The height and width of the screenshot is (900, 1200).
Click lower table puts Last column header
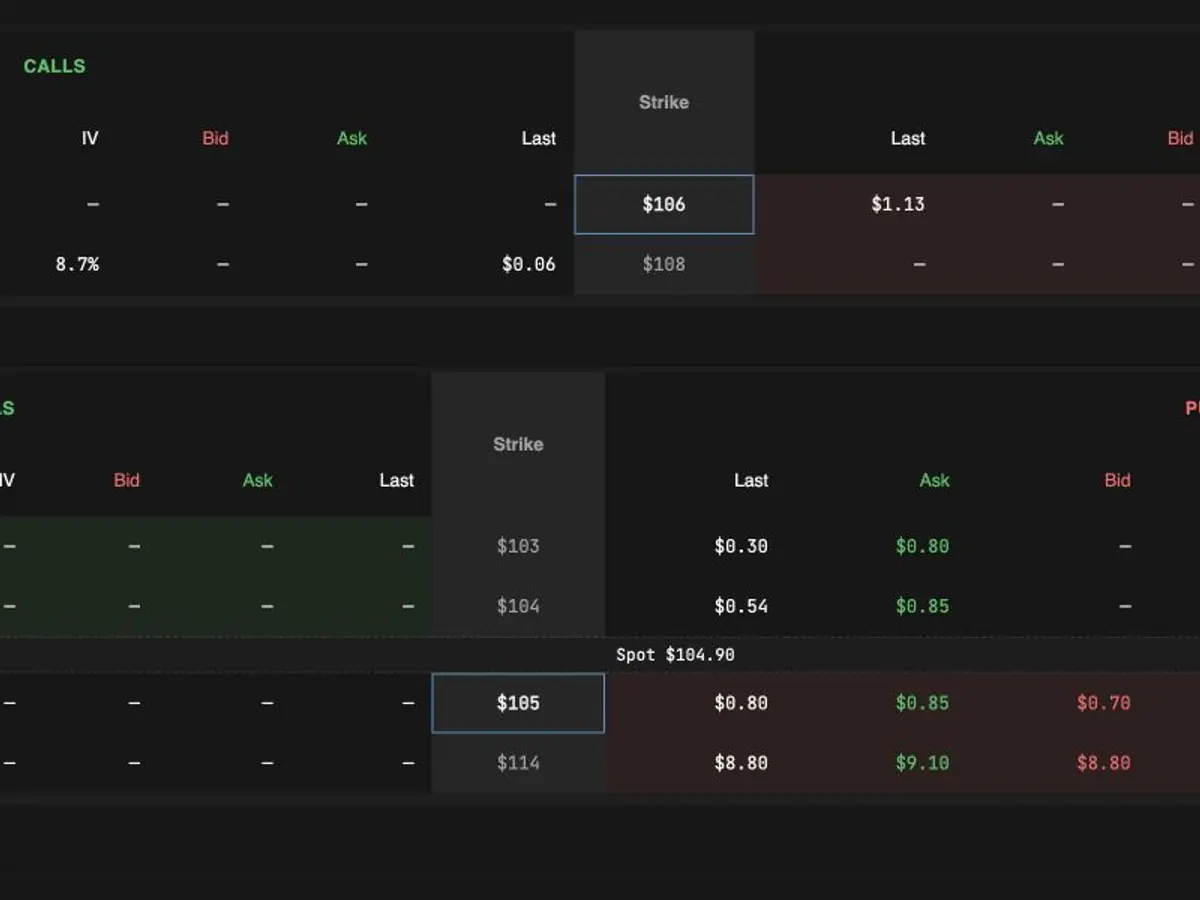tap(751, 480)
